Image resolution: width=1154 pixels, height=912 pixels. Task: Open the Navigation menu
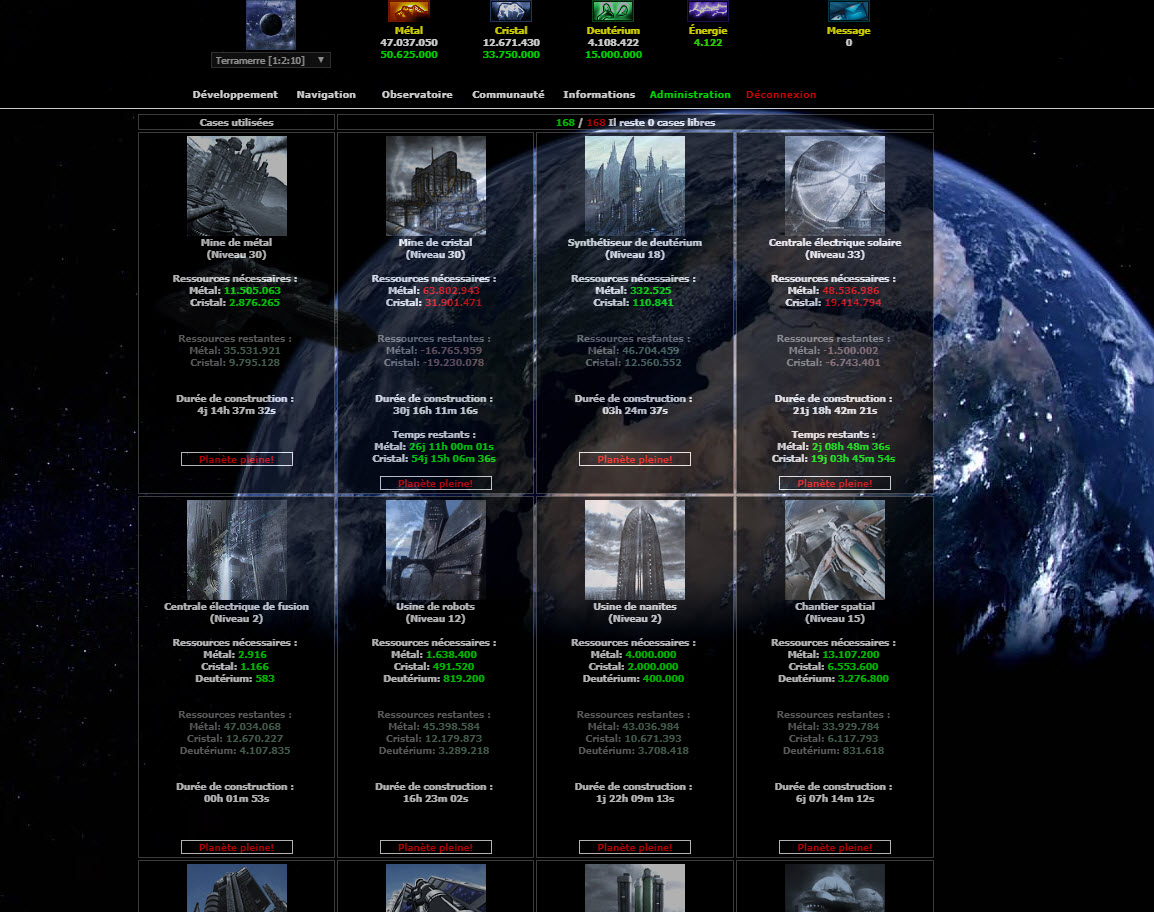(x=326, y=95)
